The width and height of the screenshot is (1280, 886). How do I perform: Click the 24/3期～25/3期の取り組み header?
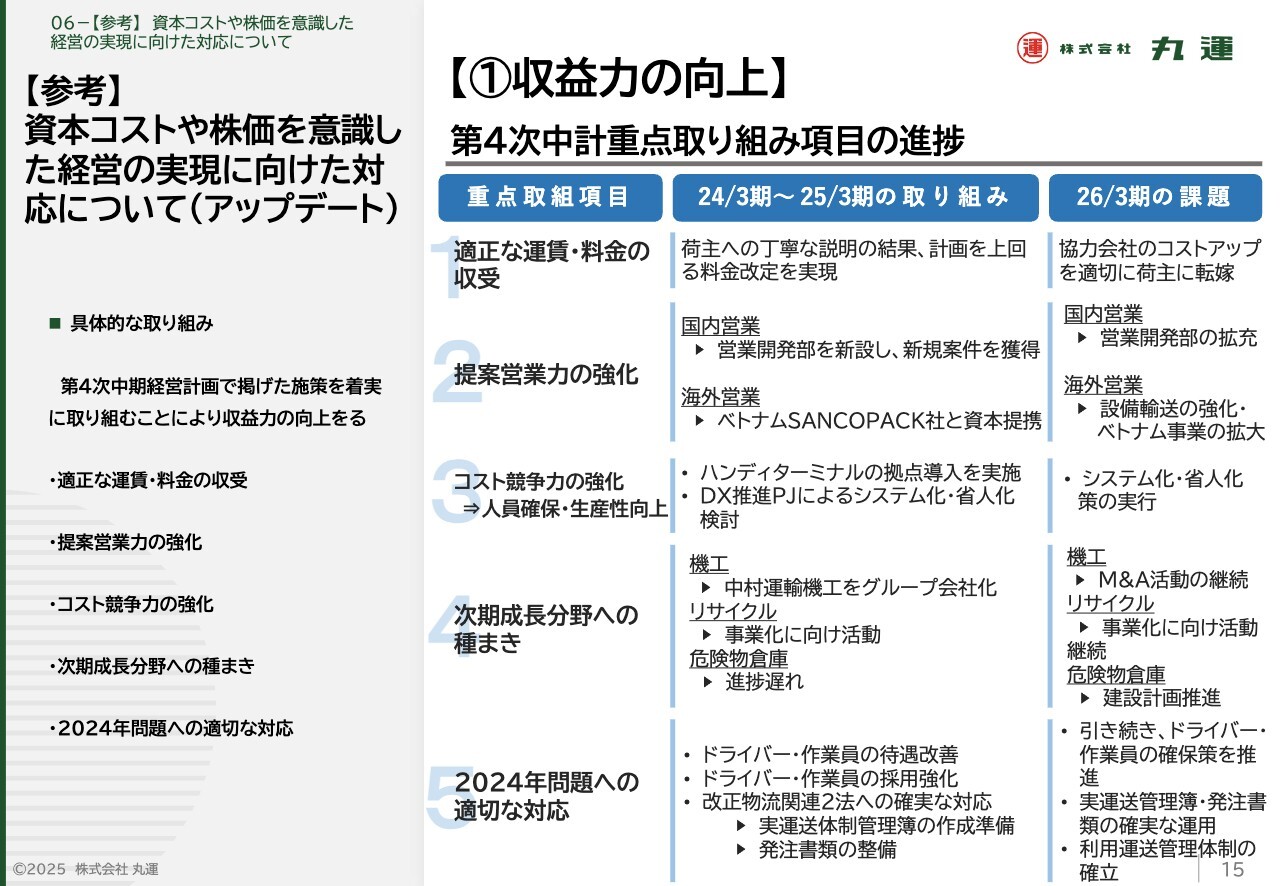click(x=854, y=198)
